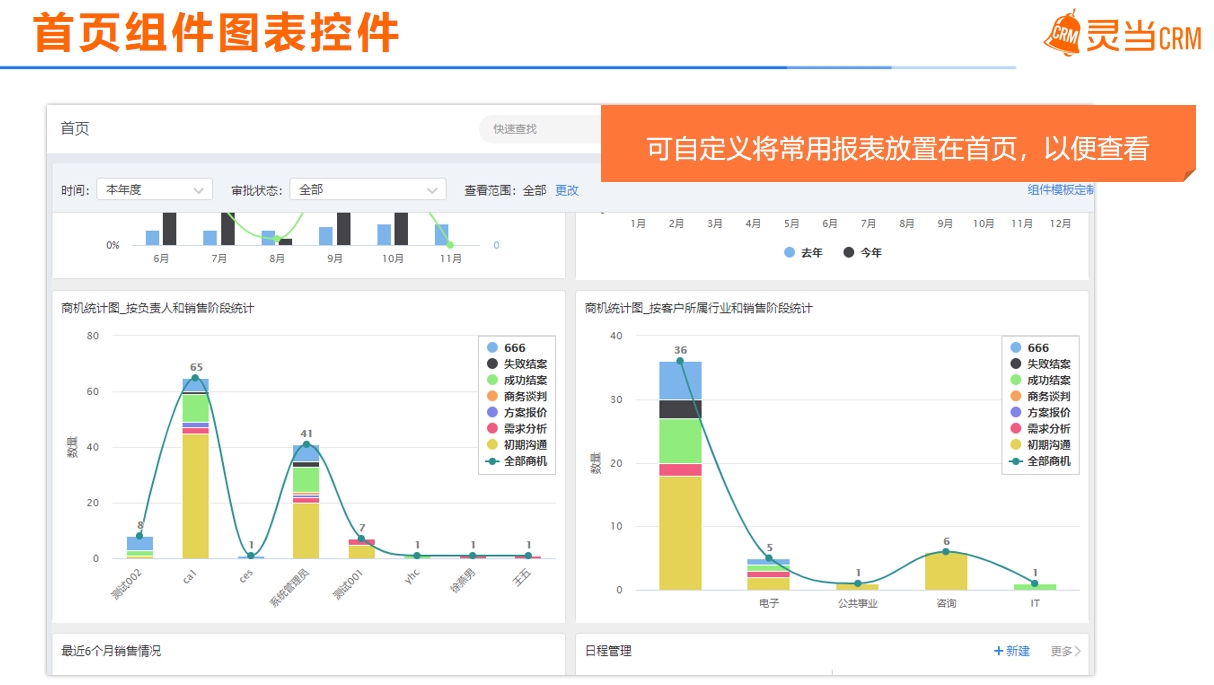This screenshot has height=685, width=1214.
Task: Click the 商机统计图_按负责人和销售阶段统计 chart title
Action: coord(157,308)
